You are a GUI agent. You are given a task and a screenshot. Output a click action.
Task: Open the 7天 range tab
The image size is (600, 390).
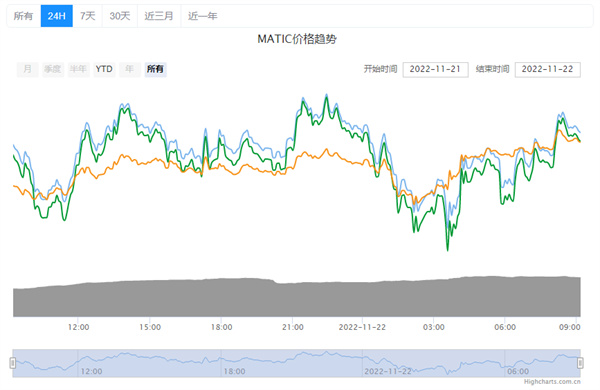(x=87, y=16)
